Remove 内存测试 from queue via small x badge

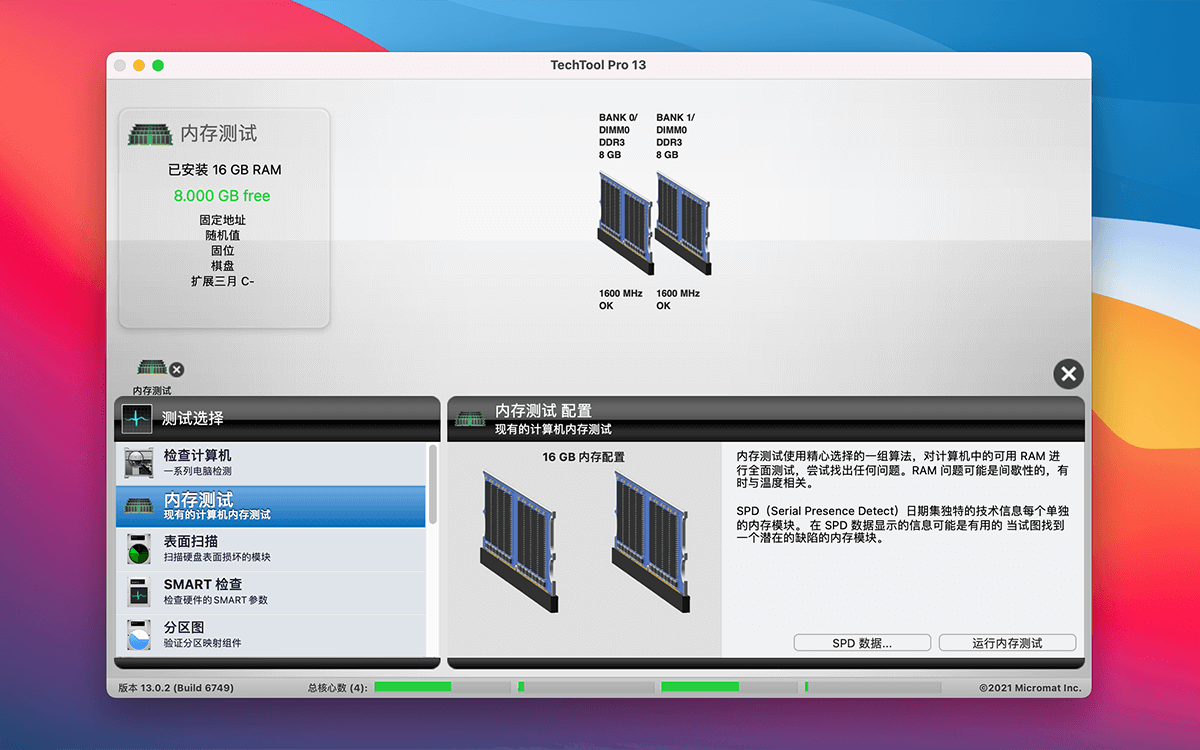click(x=177, y=369)
